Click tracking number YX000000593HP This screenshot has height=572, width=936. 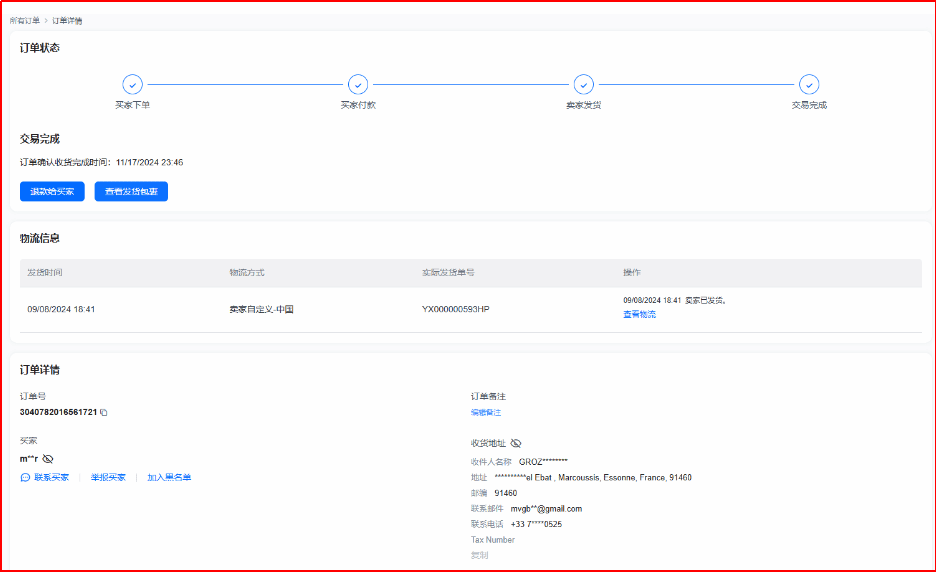point(455,309)
